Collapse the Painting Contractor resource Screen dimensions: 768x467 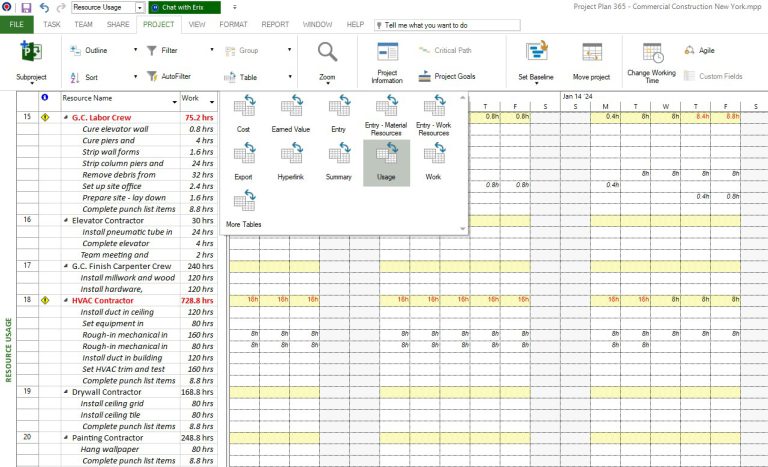click(66, 438)
